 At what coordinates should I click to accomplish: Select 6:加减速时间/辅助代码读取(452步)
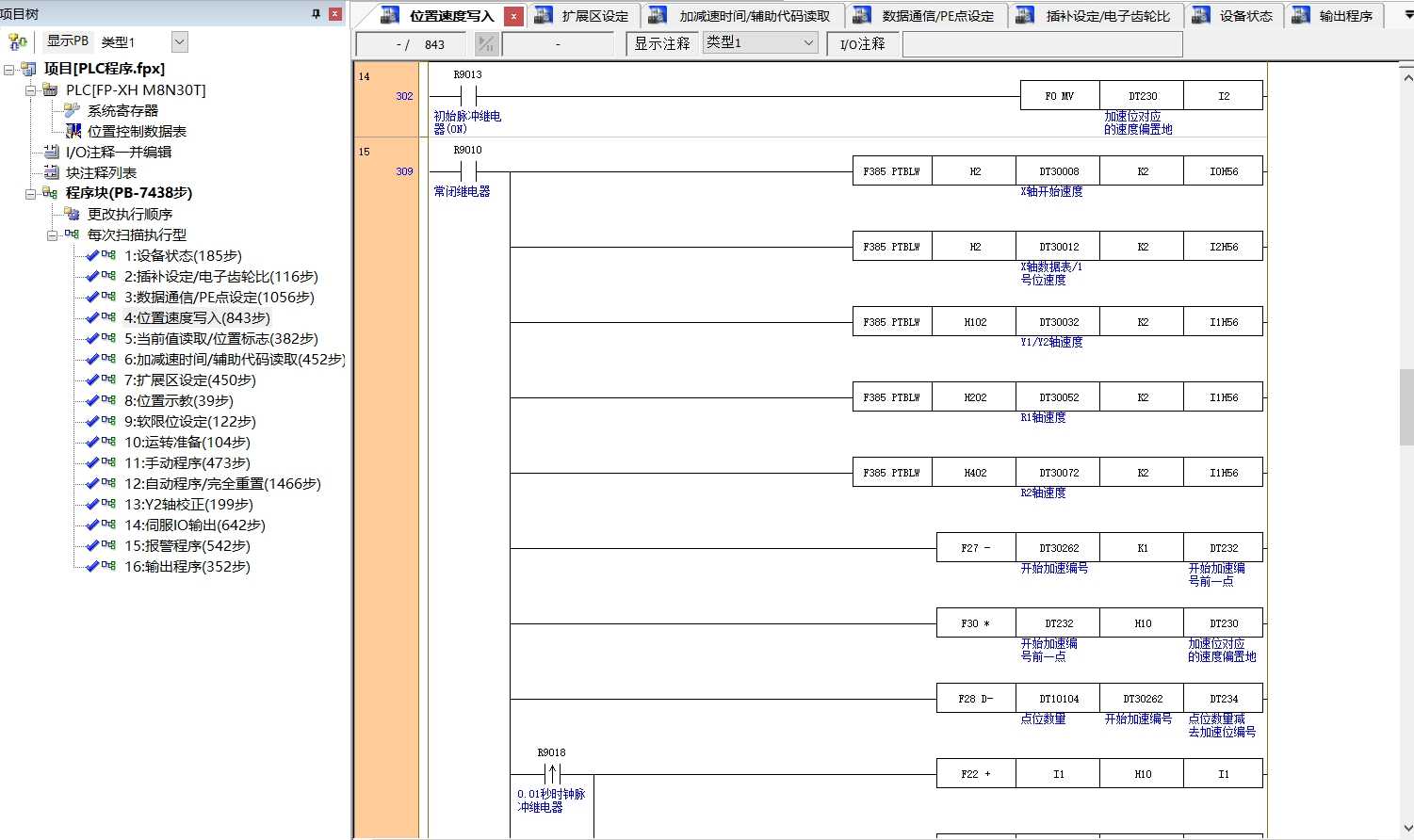(x=235, y=360)
